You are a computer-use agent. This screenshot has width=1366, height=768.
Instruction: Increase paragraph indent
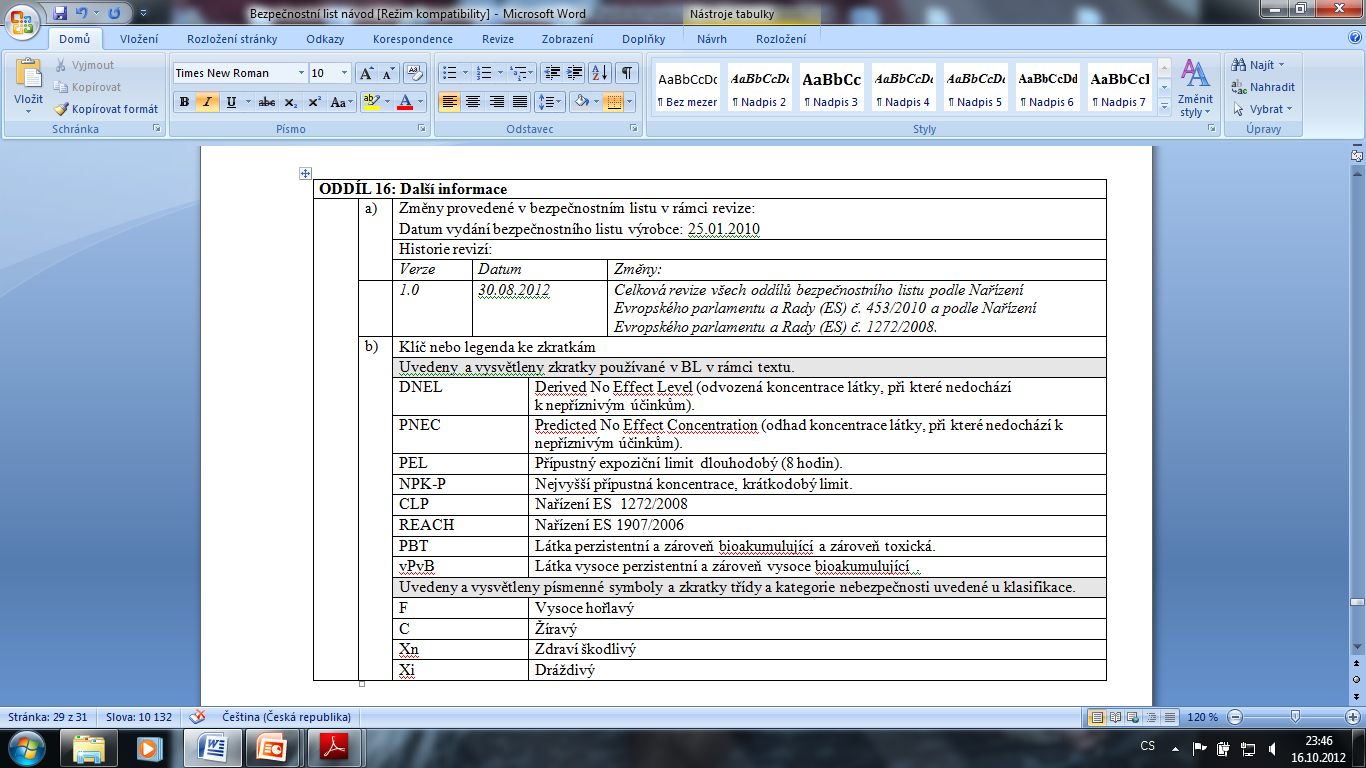(x=574, y=73)
